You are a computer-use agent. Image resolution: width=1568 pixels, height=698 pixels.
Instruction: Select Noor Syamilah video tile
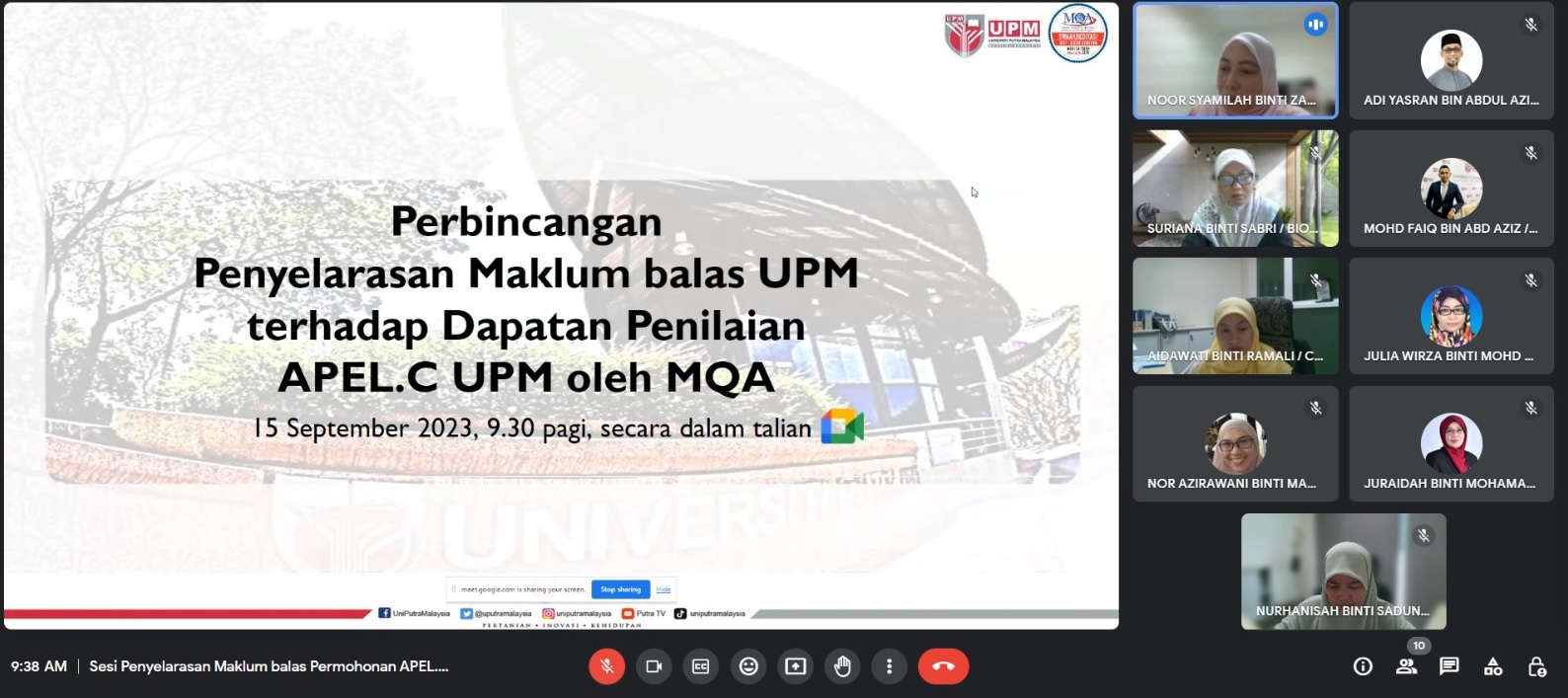click(x=1235, y=60)
